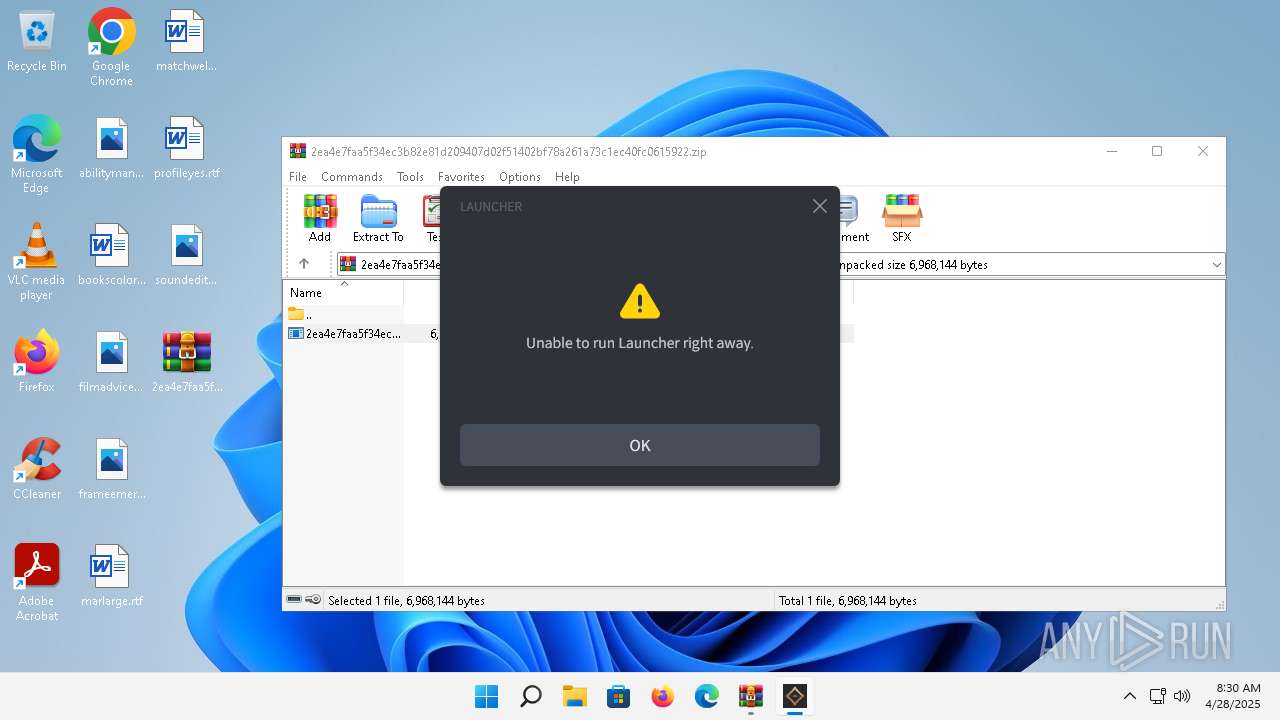
Task: Click the SFX toolbar icon in WinRAR
Action: coord(902,219)
